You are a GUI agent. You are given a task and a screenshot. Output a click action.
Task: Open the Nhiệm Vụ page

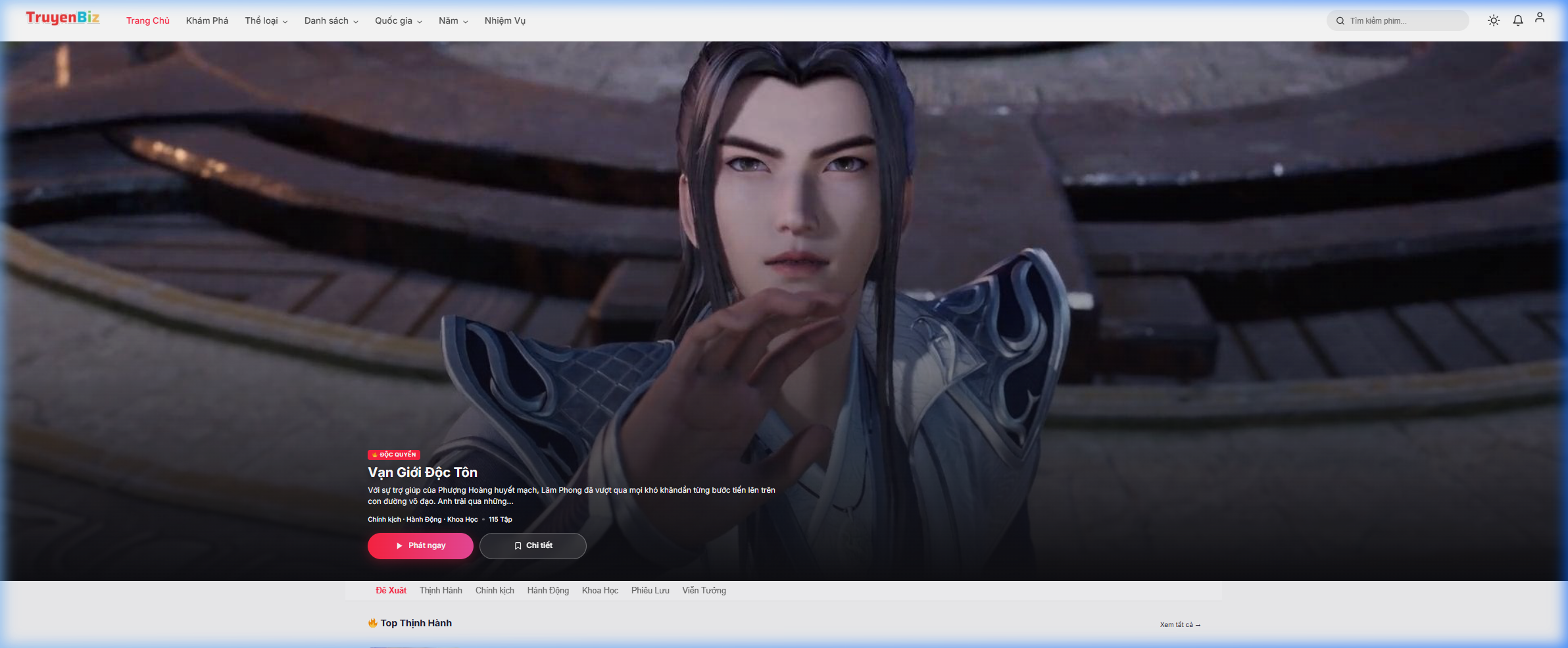click(x=504, y=21)
